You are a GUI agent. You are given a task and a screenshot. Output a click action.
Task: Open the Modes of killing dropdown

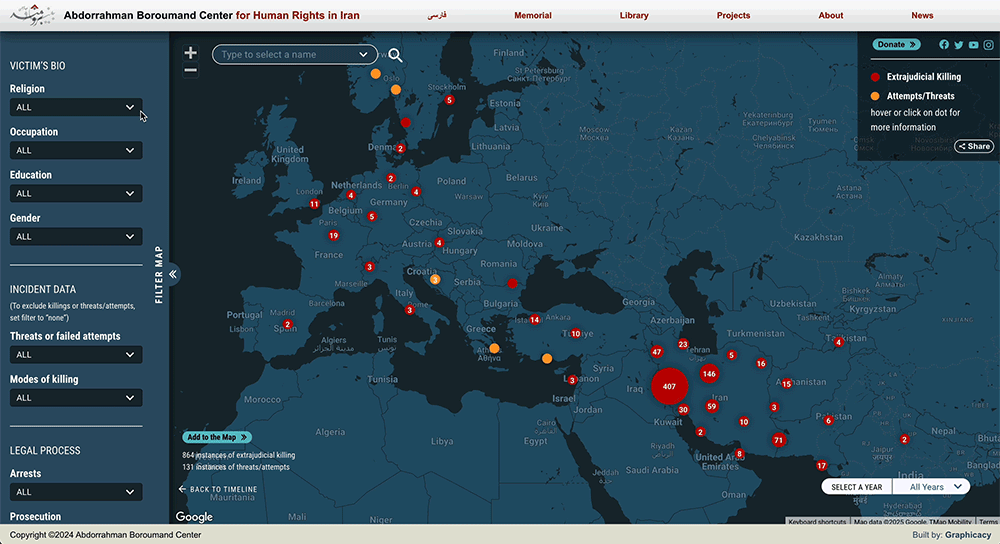(x=76, y=398)
